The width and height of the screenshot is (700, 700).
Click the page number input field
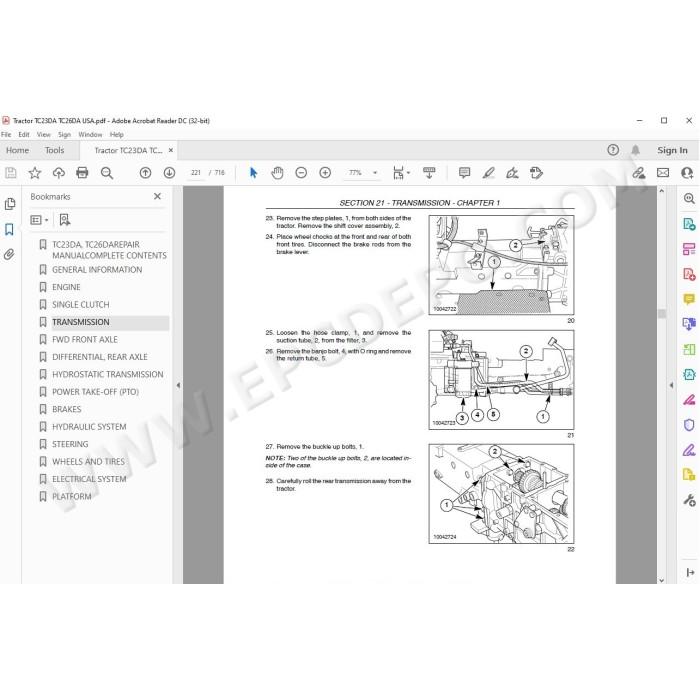pos(196,173)
